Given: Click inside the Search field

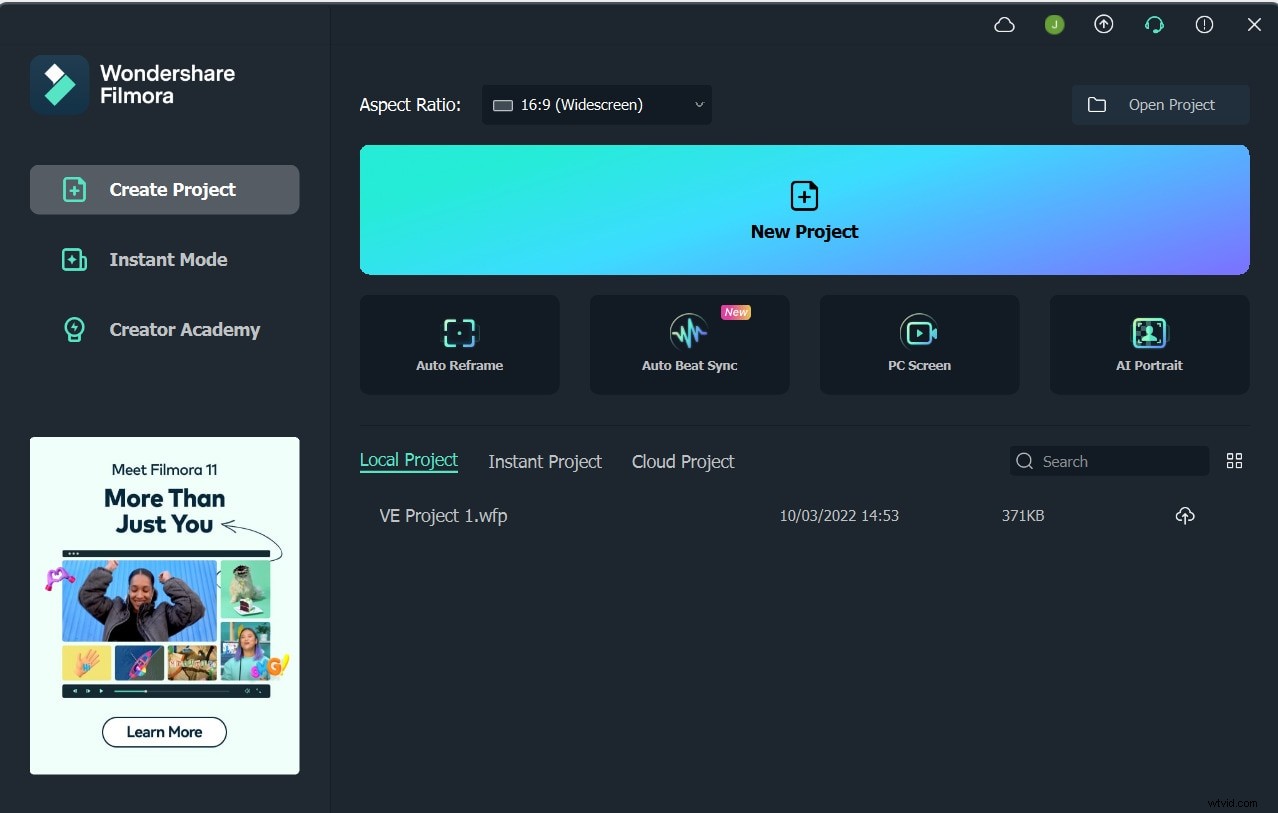Looking at the screenshot, I should tap(1108, 461).
